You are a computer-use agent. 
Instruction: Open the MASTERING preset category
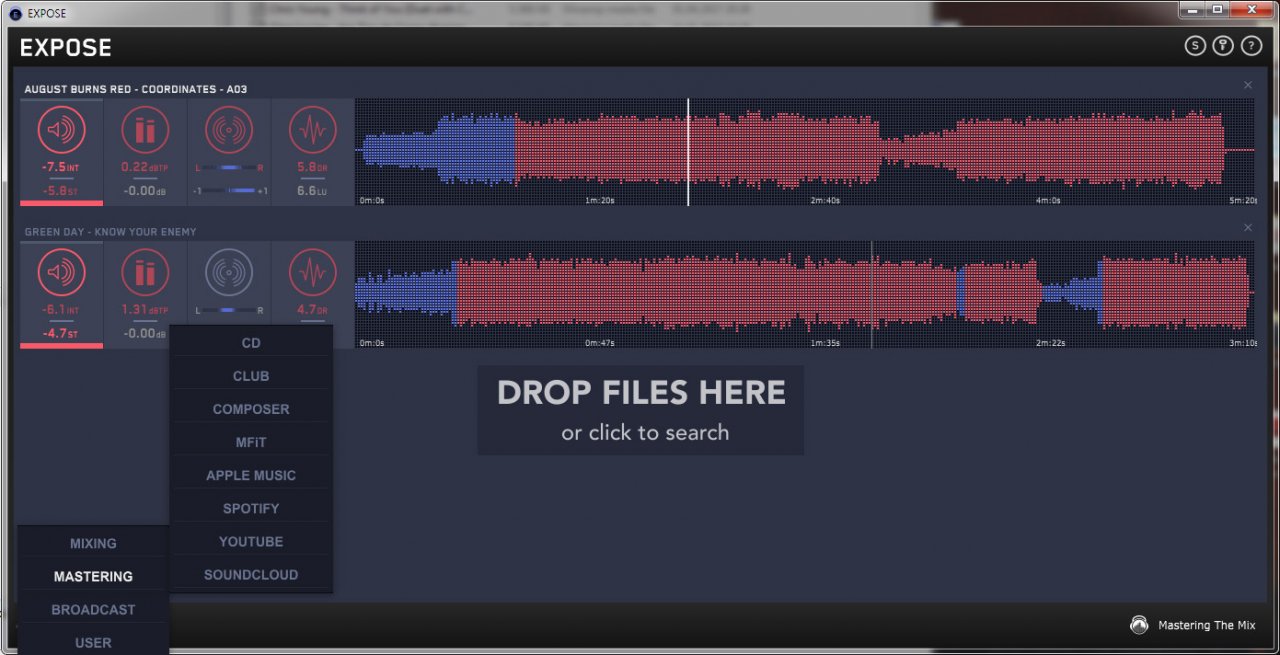(93, 577)
